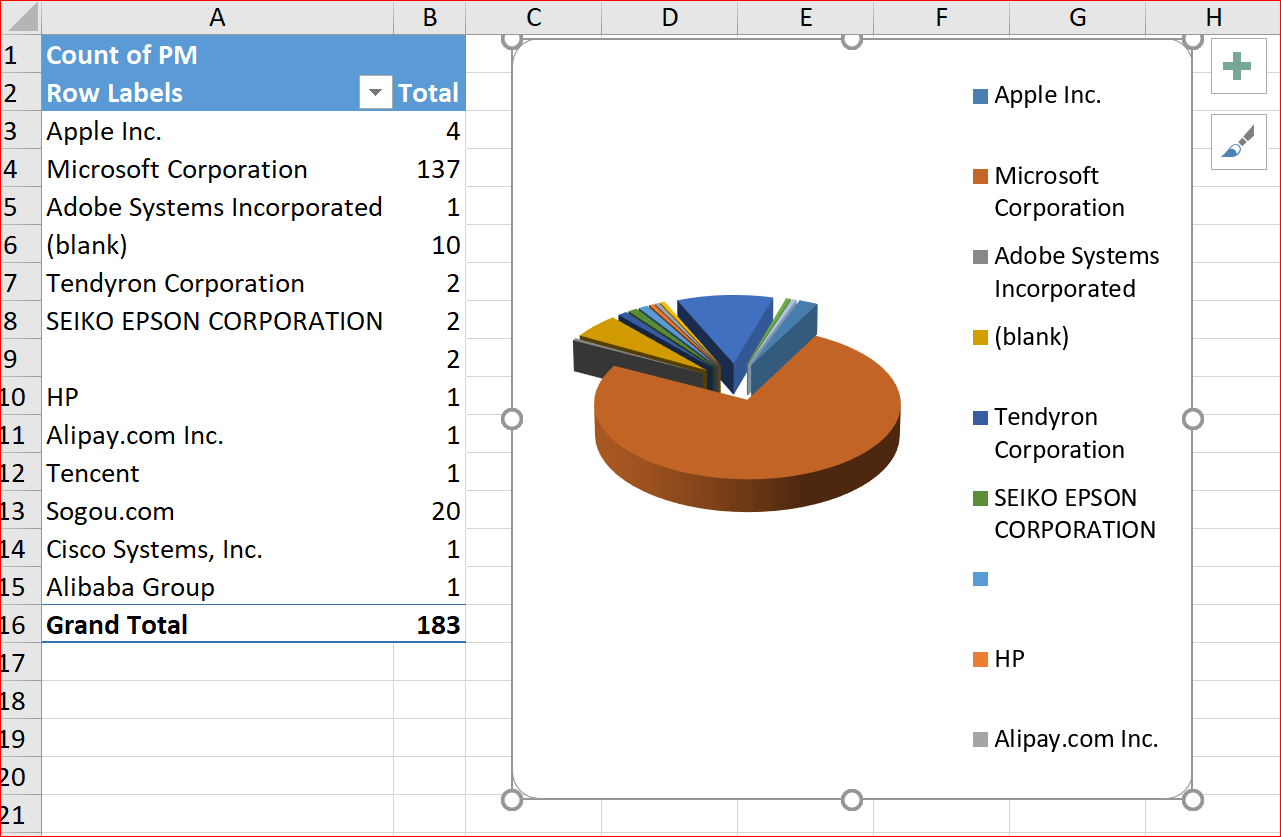The height and width of the screenshot is (837, 1281).
Task: Select the Alibaba Group cell
Action: tap(217, 587)
